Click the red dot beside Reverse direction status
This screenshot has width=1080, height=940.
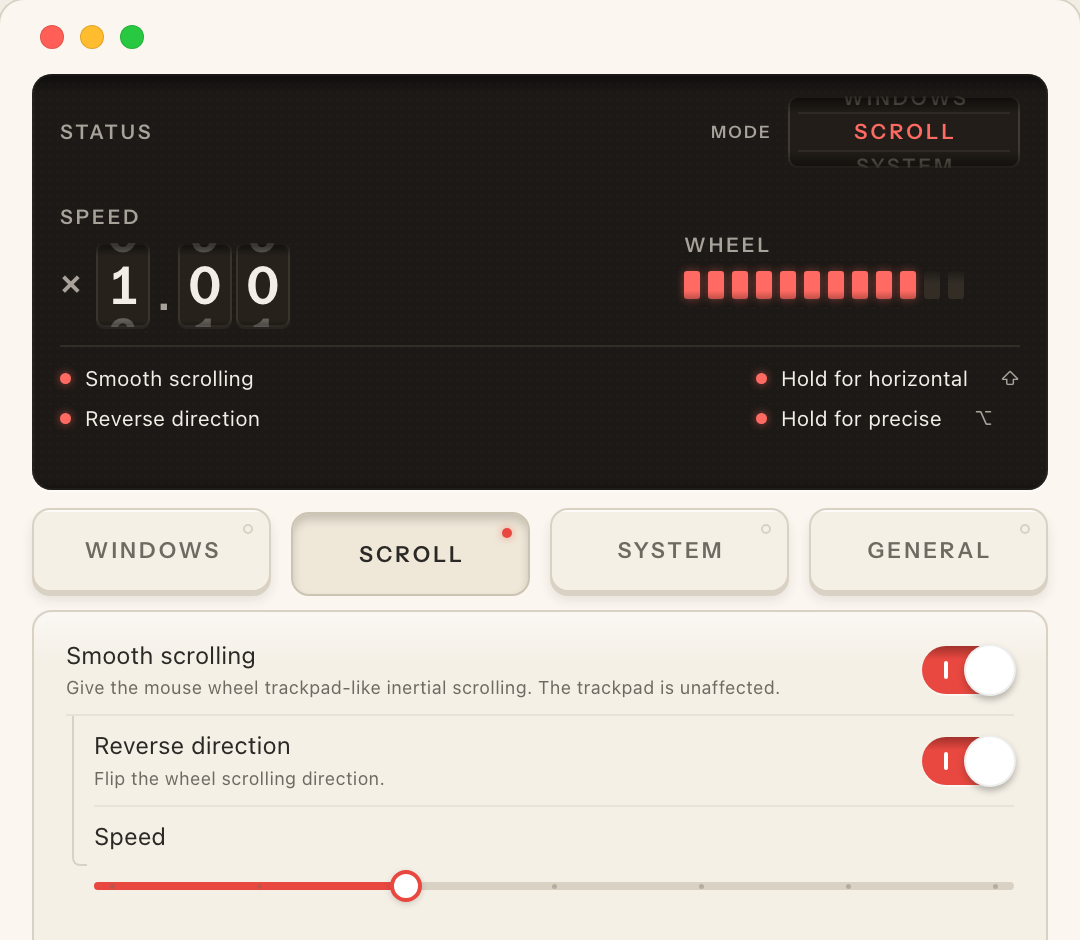65,418
